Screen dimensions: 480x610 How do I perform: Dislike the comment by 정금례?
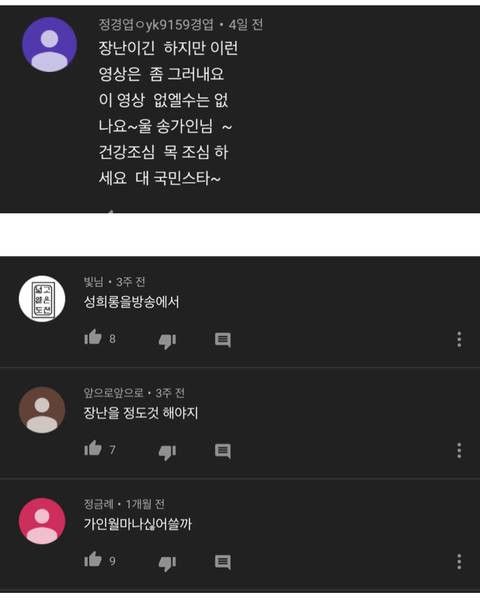pos(167,563)
